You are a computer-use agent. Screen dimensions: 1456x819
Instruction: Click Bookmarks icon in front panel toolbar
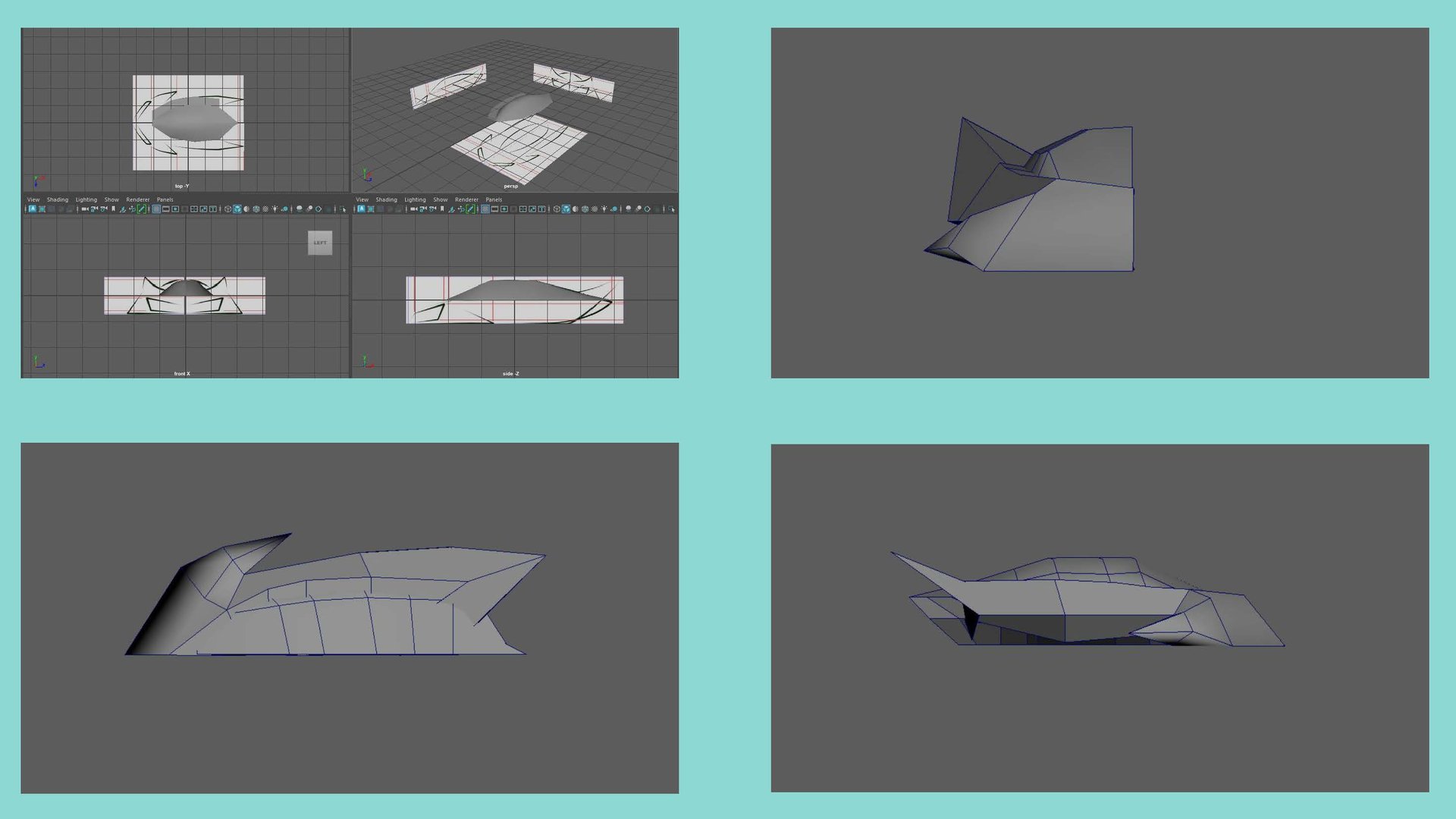tap(113, 209)
